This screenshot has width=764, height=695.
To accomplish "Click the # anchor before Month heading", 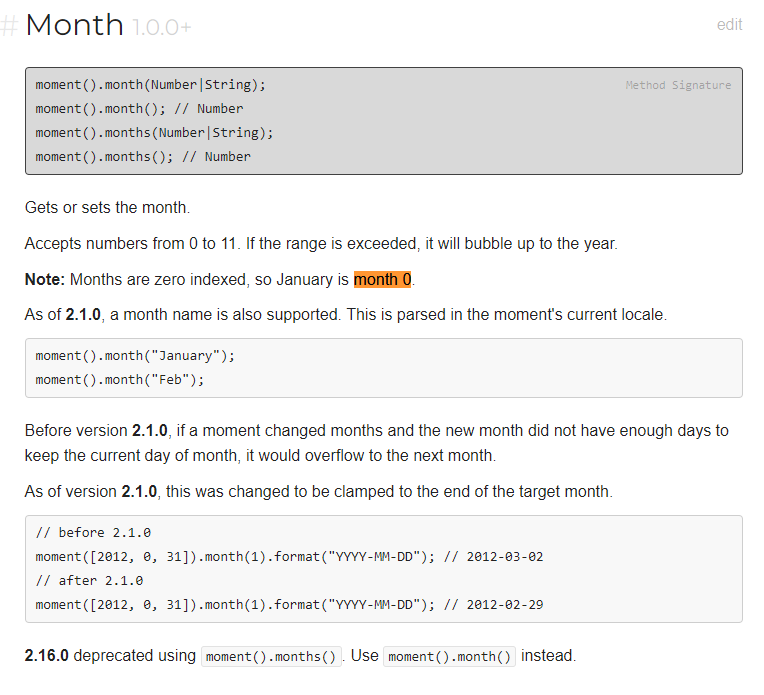I will pyautogui.click(x=9, y=25).
